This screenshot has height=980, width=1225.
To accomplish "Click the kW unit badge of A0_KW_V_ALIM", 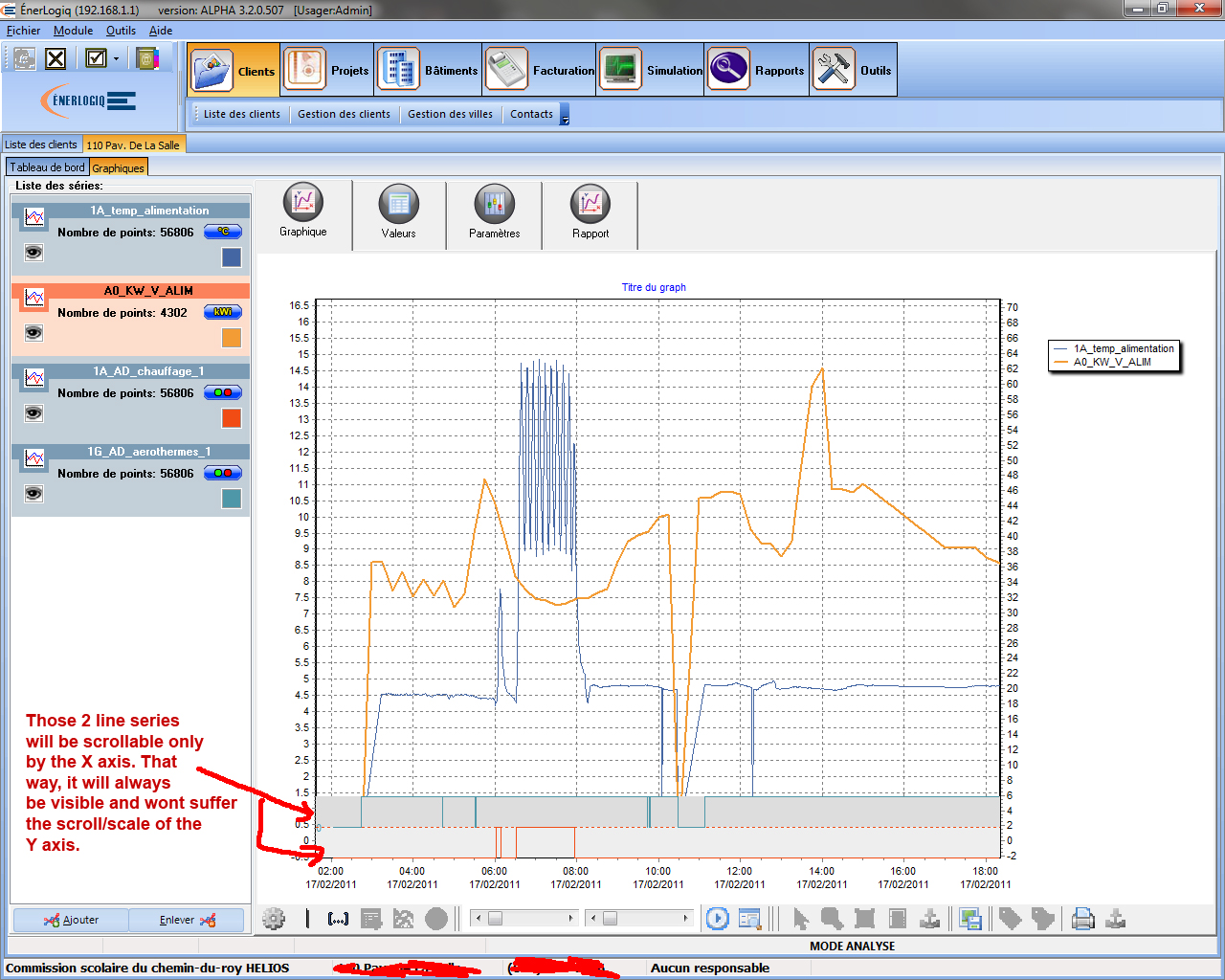I will (223, 312).
